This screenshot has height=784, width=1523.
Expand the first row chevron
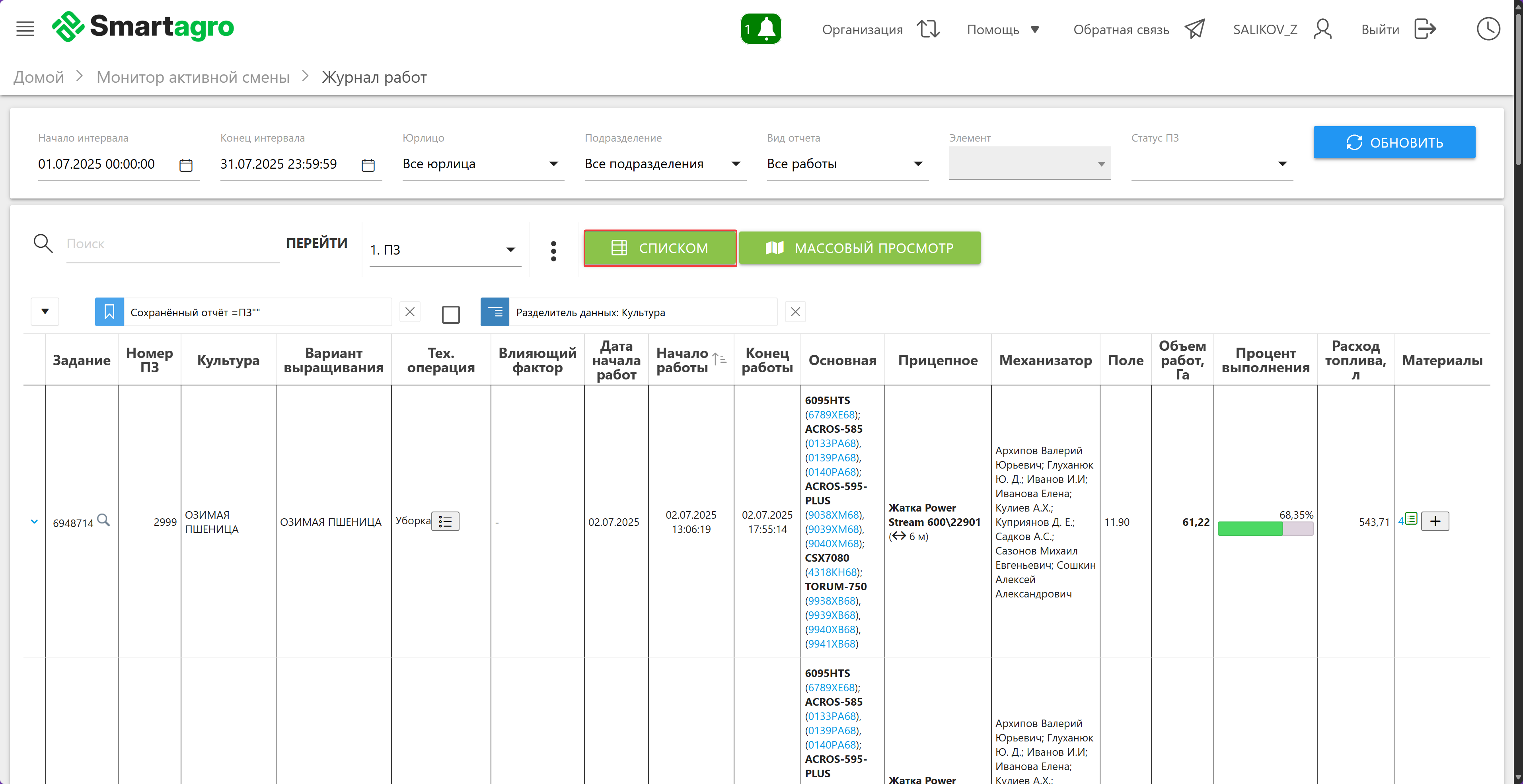(34, 521)
